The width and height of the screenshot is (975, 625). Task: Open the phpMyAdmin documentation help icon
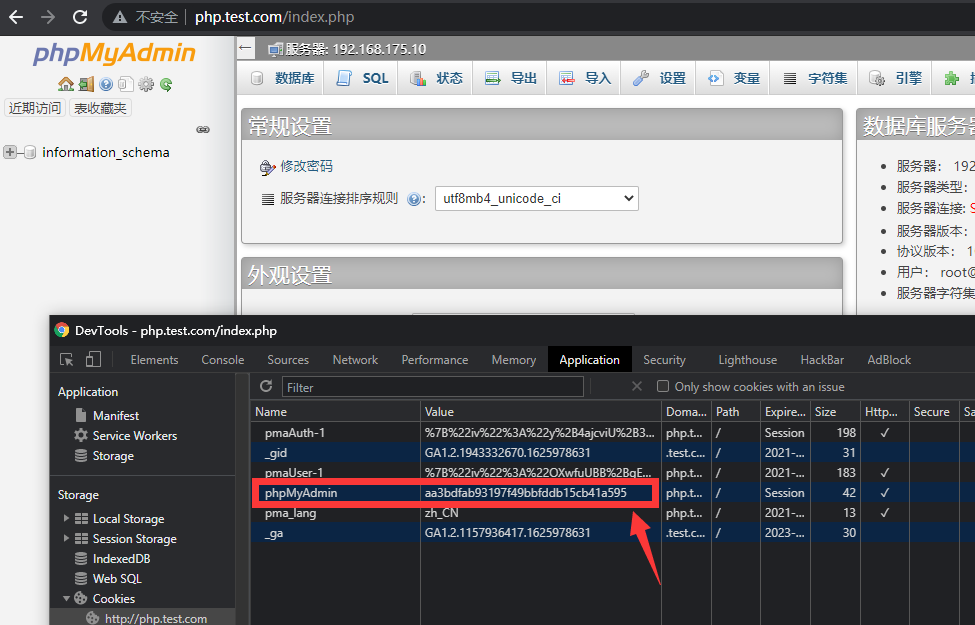click(106, 84)
